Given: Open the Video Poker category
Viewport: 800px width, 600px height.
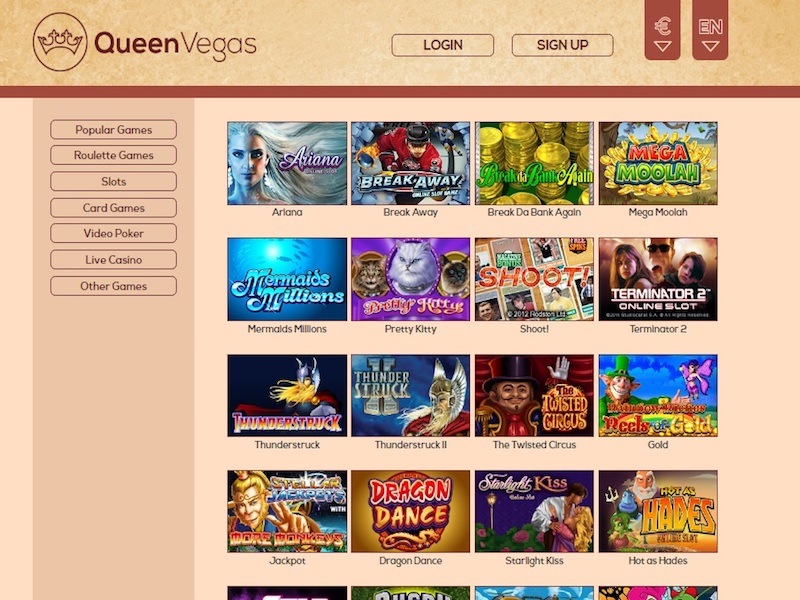Looking at the screenshot, I should point(113,233).
